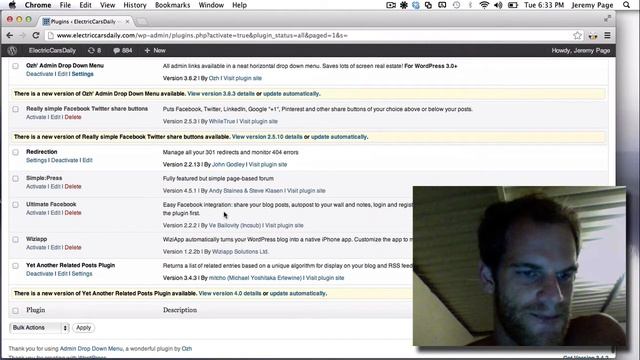Open the WordPress logo menu in admin bar
This screenshot has width=640, height=360.
pyautogui.click(x=12, y=51)
